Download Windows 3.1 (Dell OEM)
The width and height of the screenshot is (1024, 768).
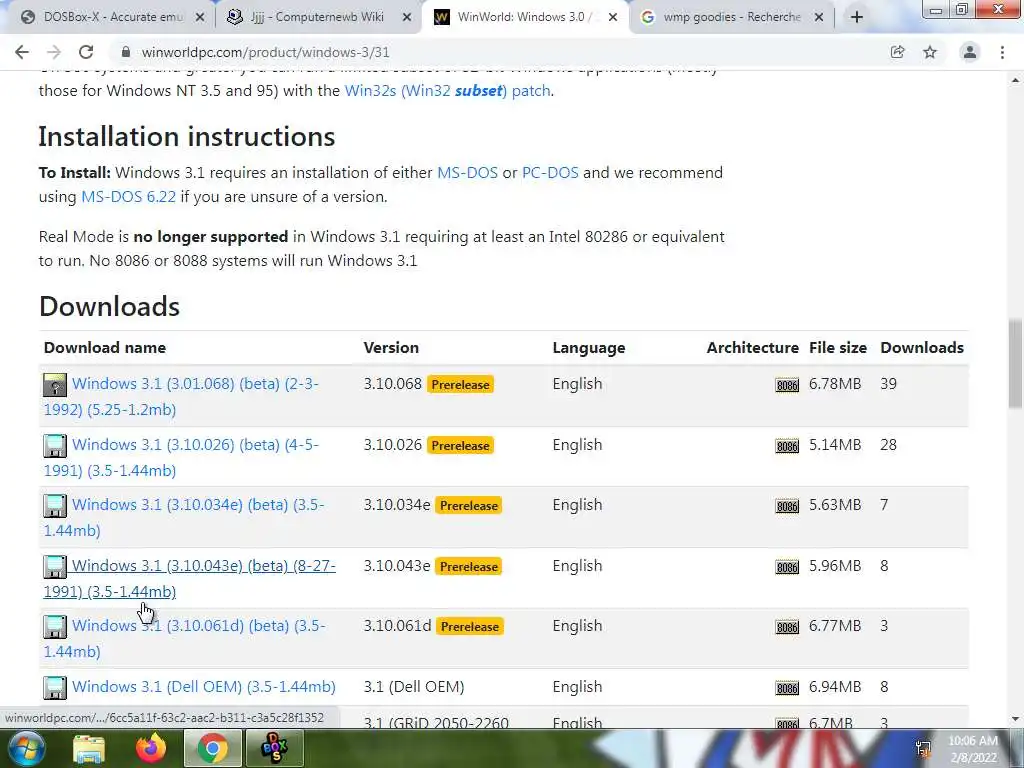coord(204,687)
